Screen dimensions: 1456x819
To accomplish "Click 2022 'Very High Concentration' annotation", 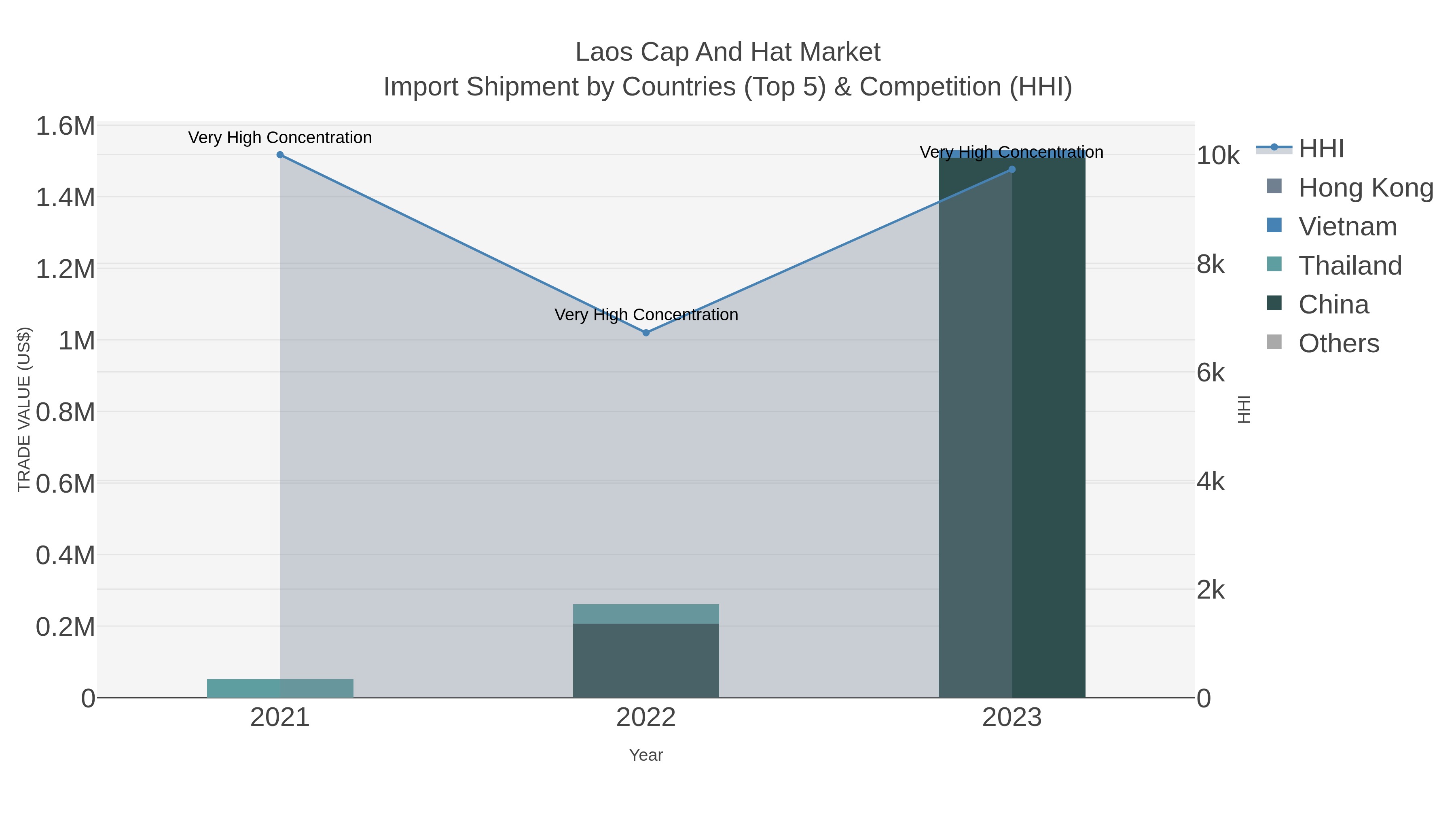I will 646,314.
